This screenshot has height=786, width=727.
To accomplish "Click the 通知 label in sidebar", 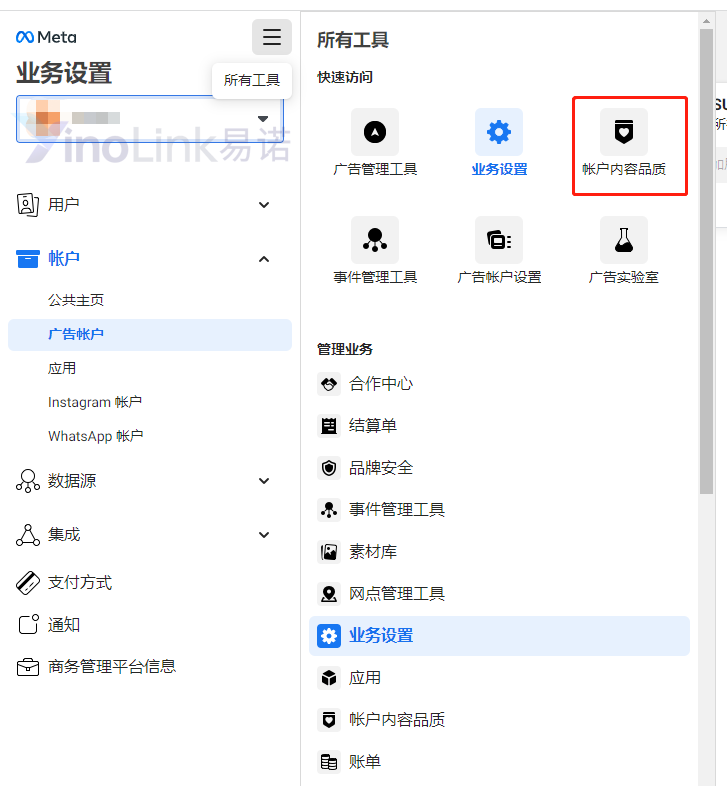I will coord(64,625).
